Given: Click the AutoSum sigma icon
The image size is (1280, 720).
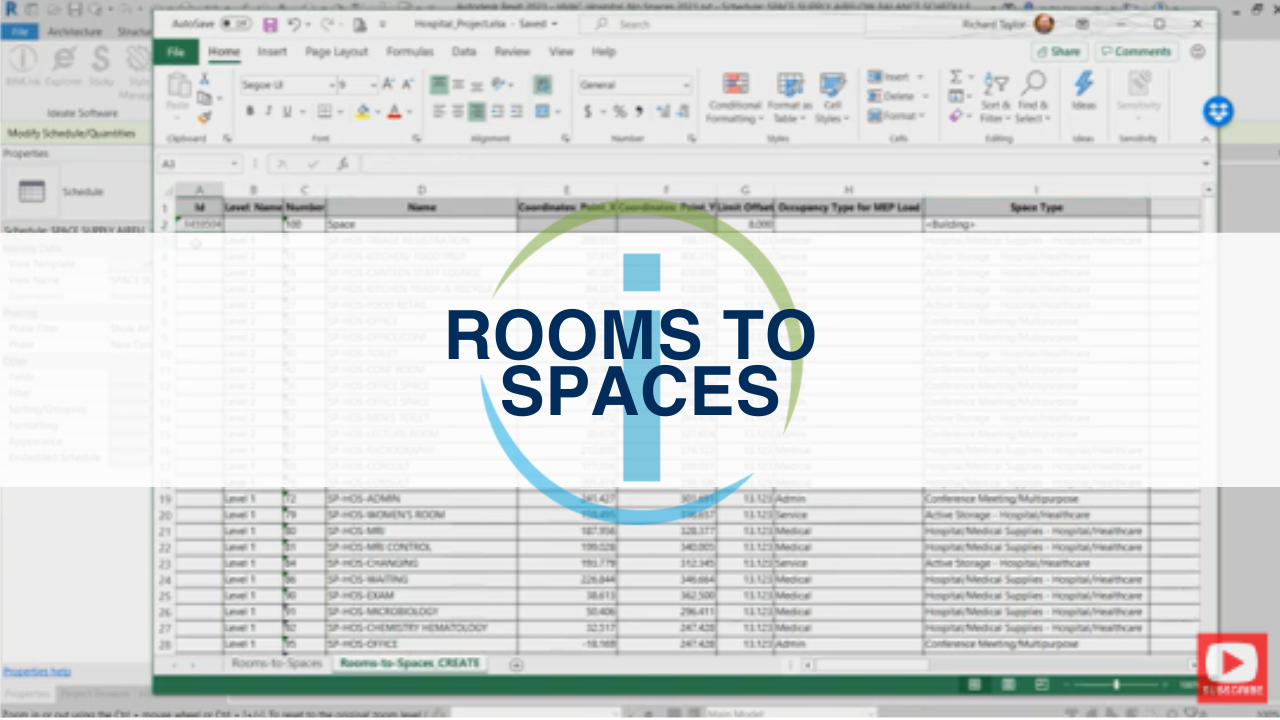Looking at the screenshot, I should pos(956,77).
